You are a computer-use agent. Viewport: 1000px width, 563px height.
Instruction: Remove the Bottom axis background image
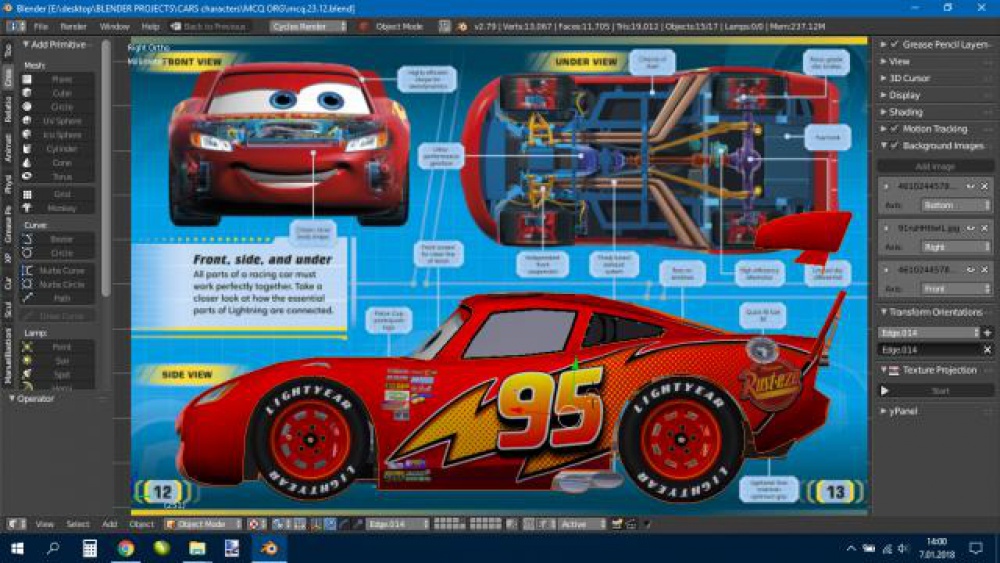[985, 186]
